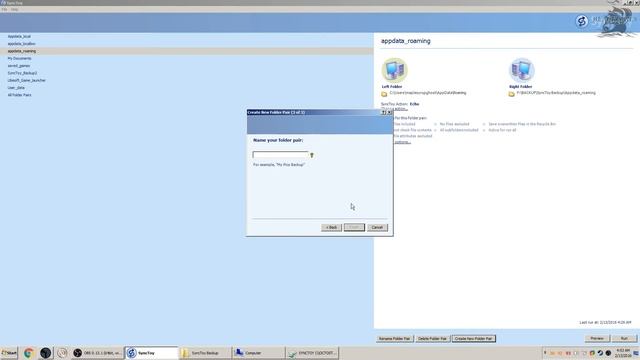This screenshot has width=640, height=360.
Task: Click the Cancel button in the dialog
Action: click(377, 227)
